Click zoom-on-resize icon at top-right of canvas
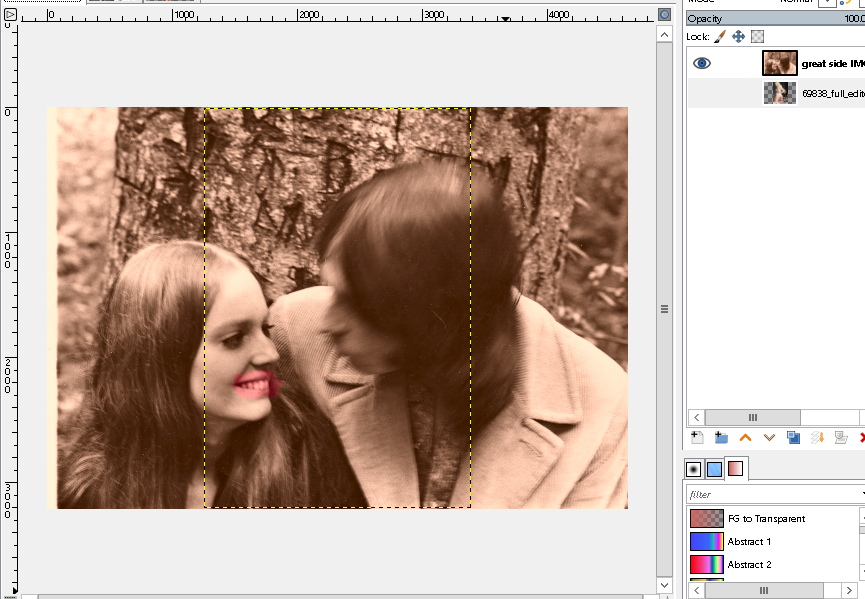Viewport: 865px width, 599px height. [665, 15]
